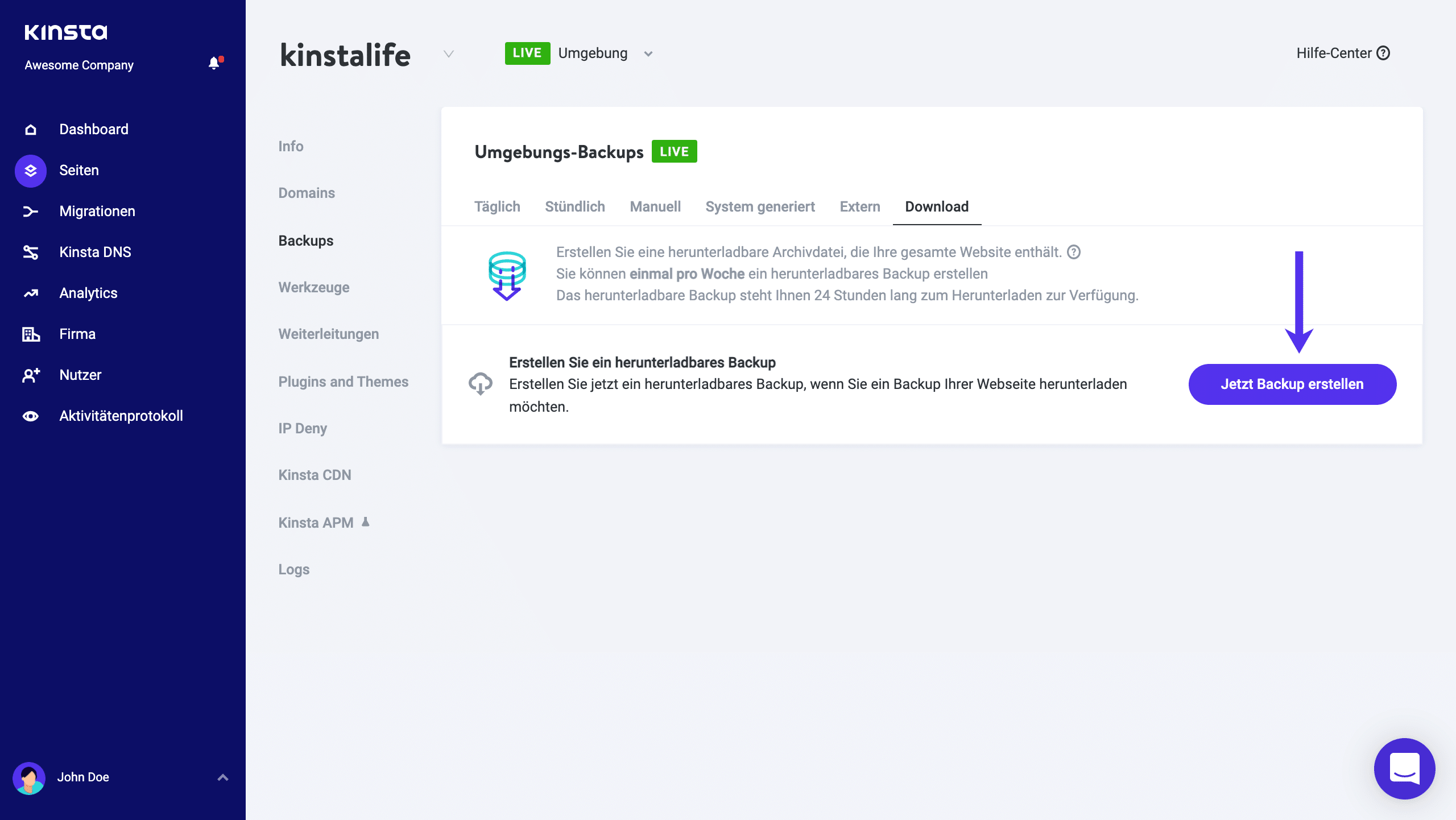Open the Intercom chat bubble
The width and height of the screenshot is (1456, 820).
coord(1404,768)
